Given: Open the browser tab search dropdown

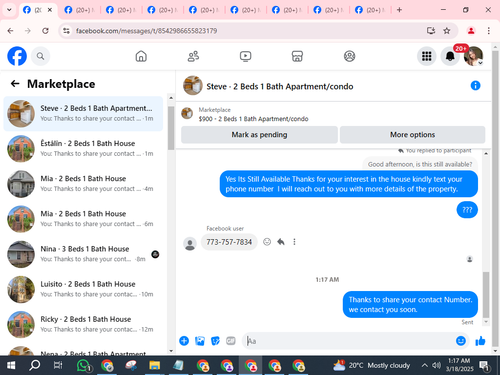Looking at the screenshot, I should 9,10.
